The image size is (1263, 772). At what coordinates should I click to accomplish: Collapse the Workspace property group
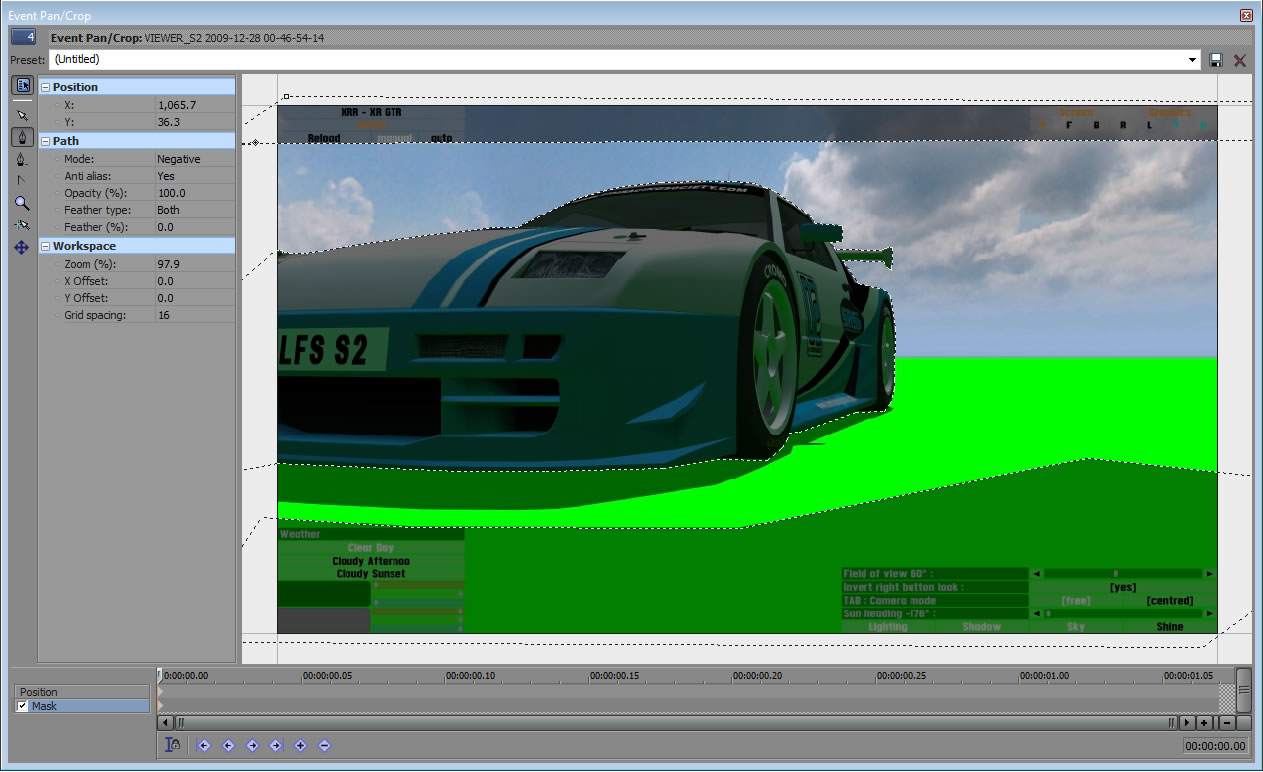pyautogui.click(x=45, y=246)
